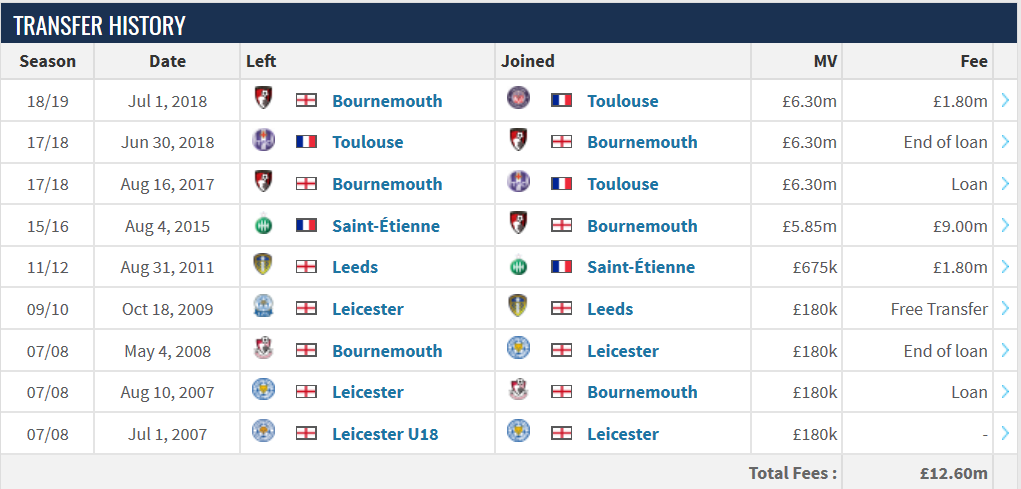Expand arrow on Jul 1, 2018 transfer row
Viewport: 1021px width, 489px height.
tap(1005, 100)
